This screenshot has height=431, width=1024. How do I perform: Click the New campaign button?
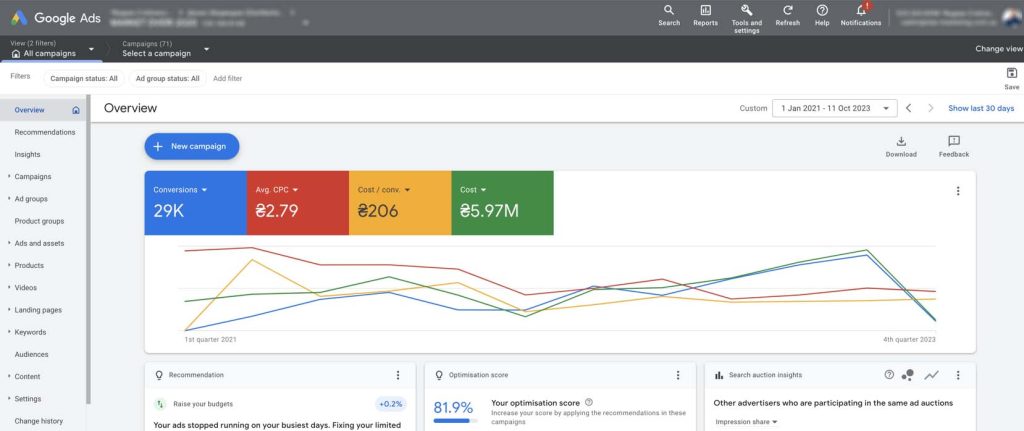click(x=192, y=146)
